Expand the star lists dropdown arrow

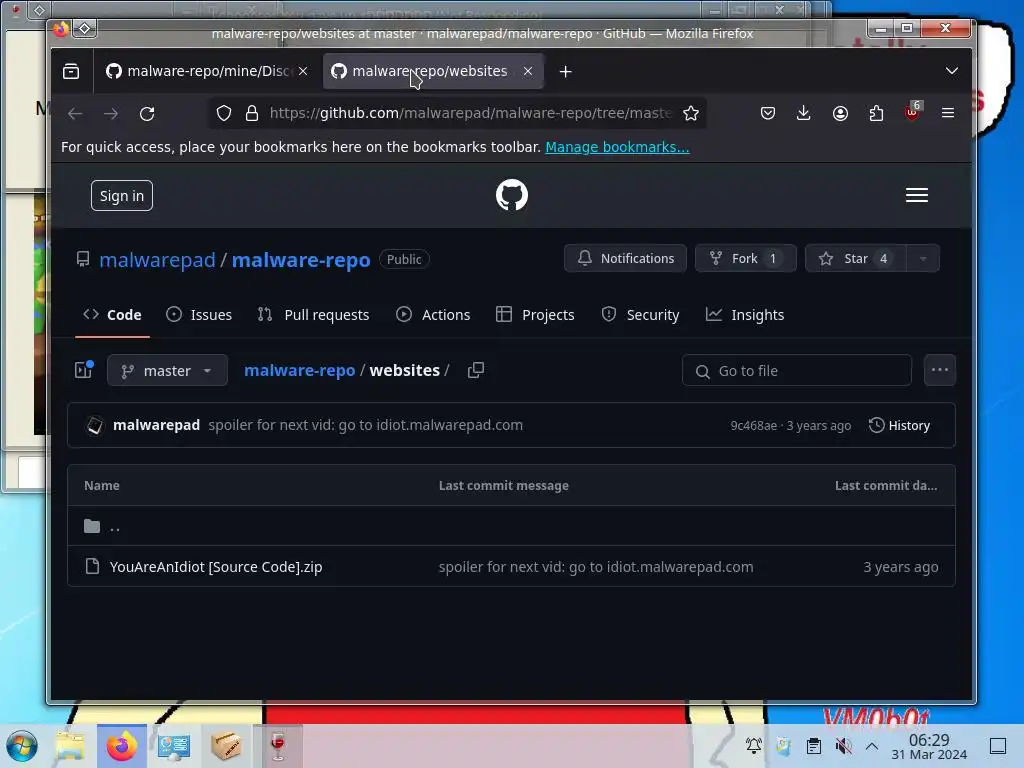[923, 259]
